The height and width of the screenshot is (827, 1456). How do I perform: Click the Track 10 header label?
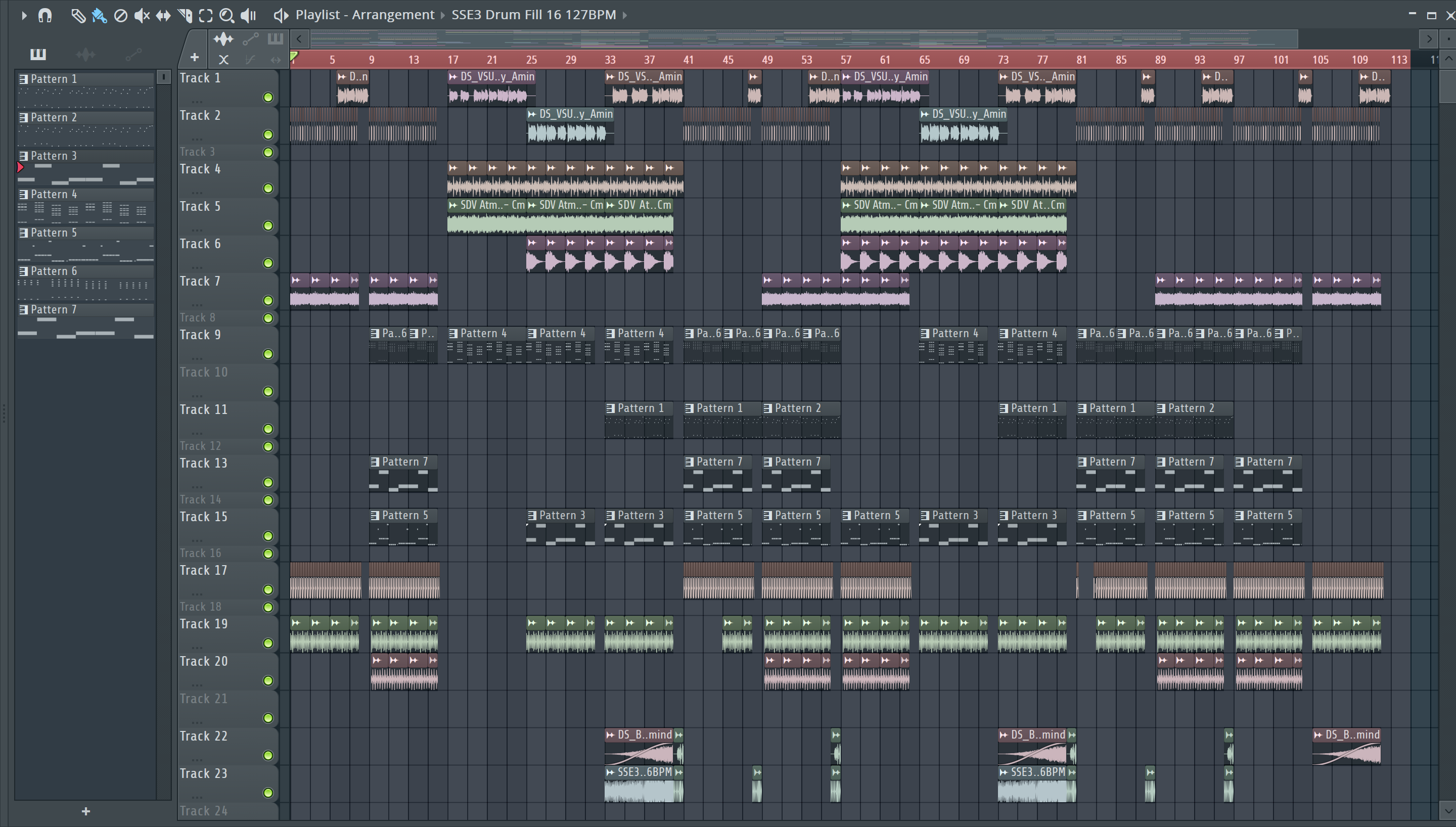click(x=203, y=373)
